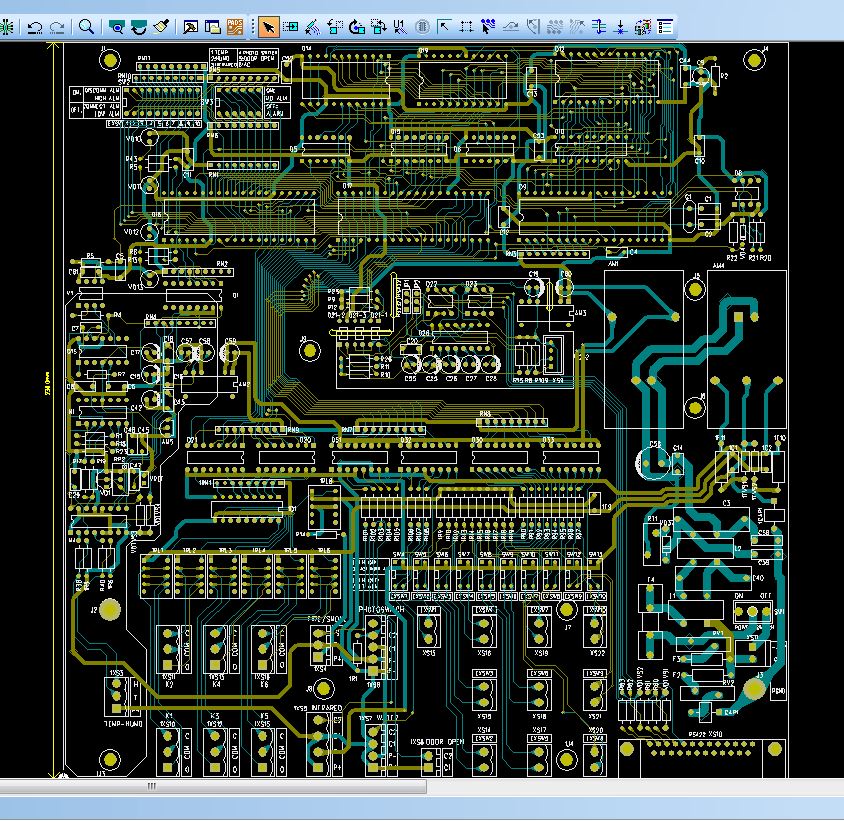Click the DOOR OPEN silkscreen text
The width and height of the screenshot is (844, 821).
click(445, 742)
